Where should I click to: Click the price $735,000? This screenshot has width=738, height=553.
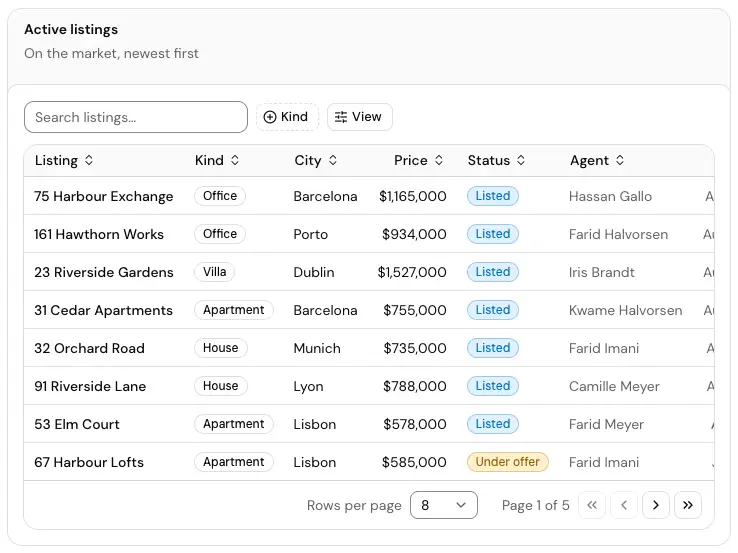tap(415, 348)
